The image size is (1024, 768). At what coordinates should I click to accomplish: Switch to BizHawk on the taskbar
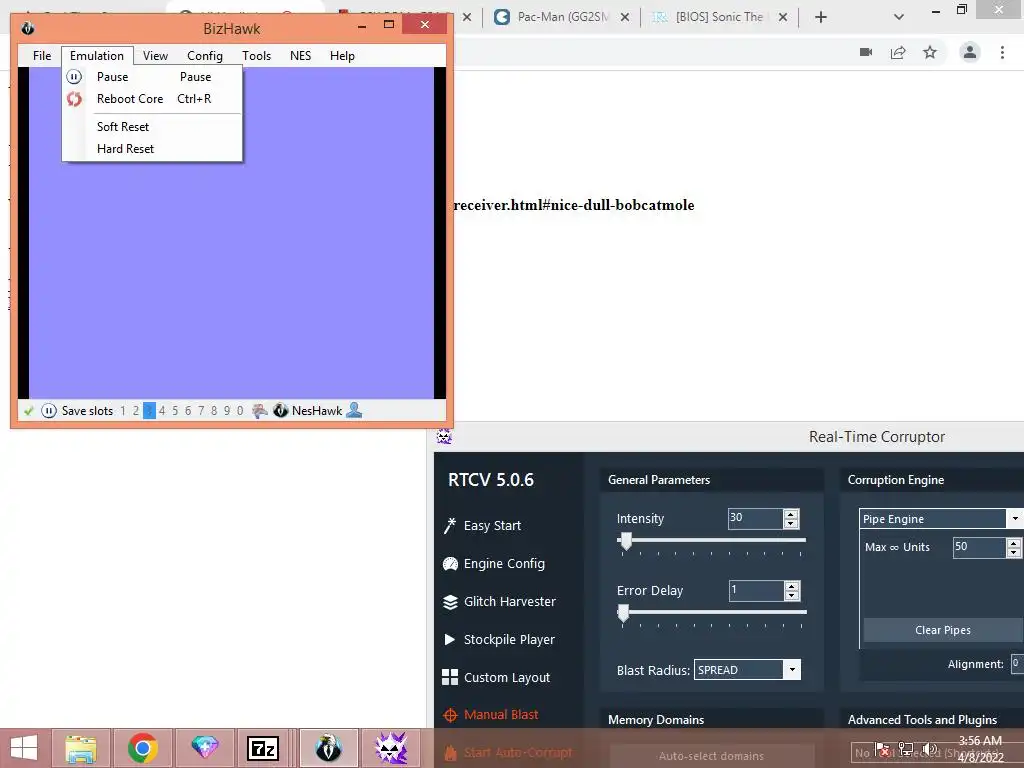tap(328, 748)
